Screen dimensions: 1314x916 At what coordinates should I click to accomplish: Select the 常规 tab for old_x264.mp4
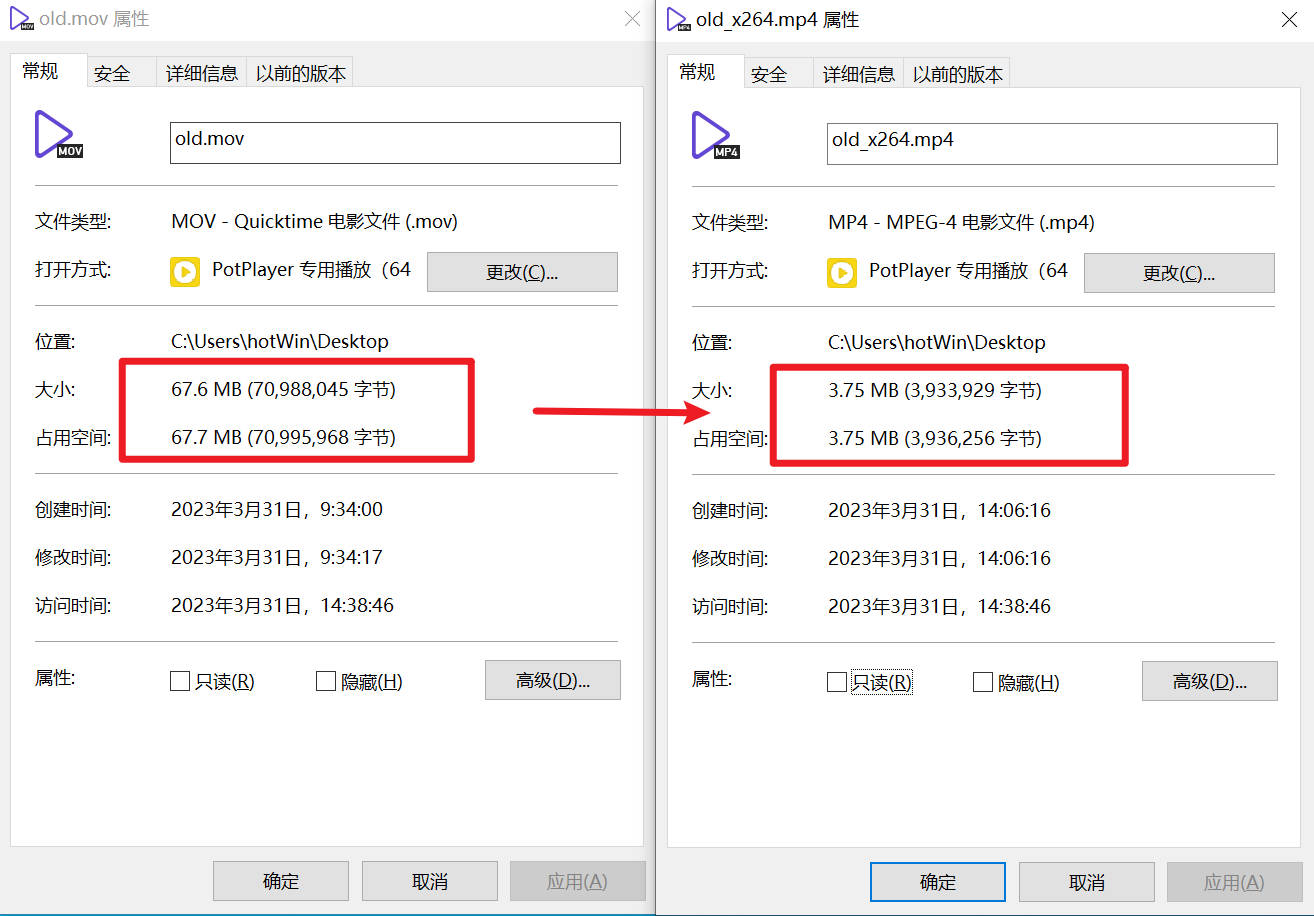697,72
